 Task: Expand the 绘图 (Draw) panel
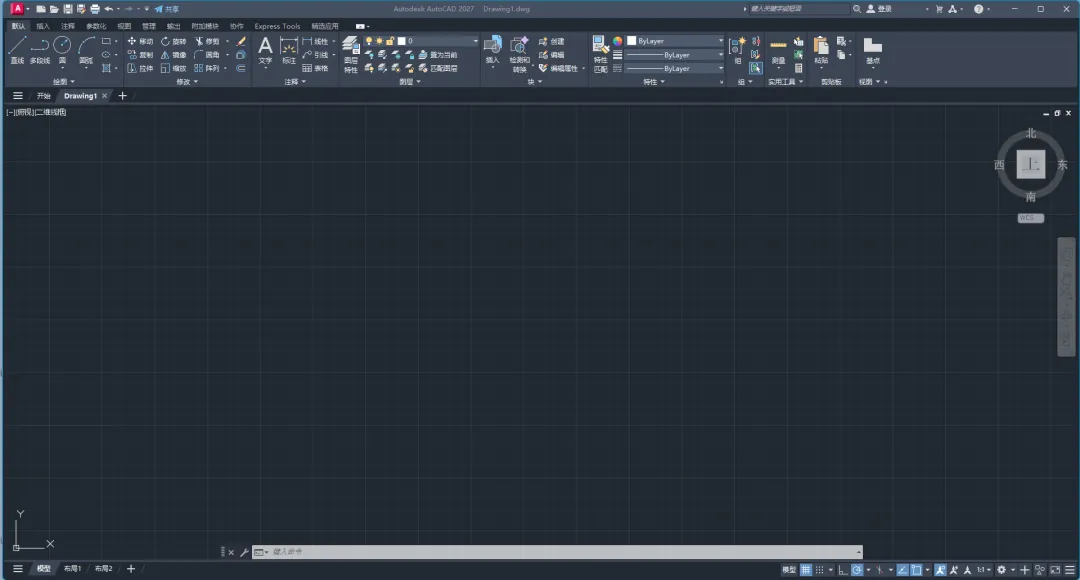64,81
